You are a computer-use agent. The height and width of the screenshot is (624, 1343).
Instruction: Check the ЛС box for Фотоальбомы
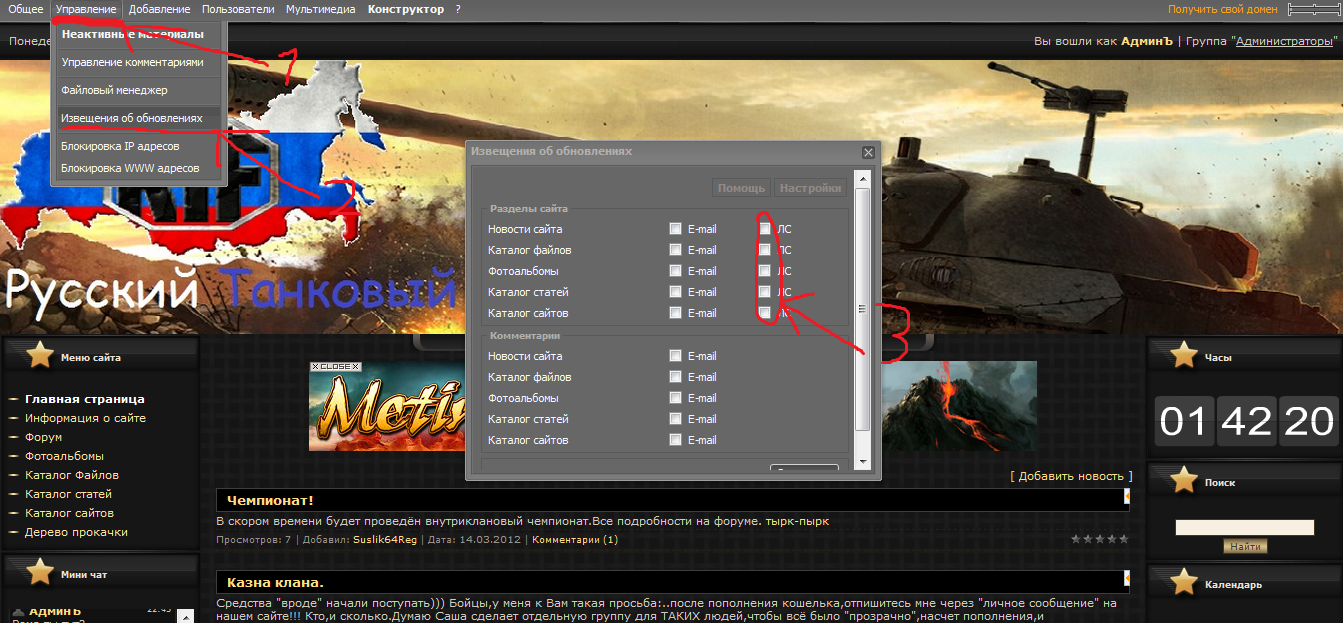click(x=765, y=271)
